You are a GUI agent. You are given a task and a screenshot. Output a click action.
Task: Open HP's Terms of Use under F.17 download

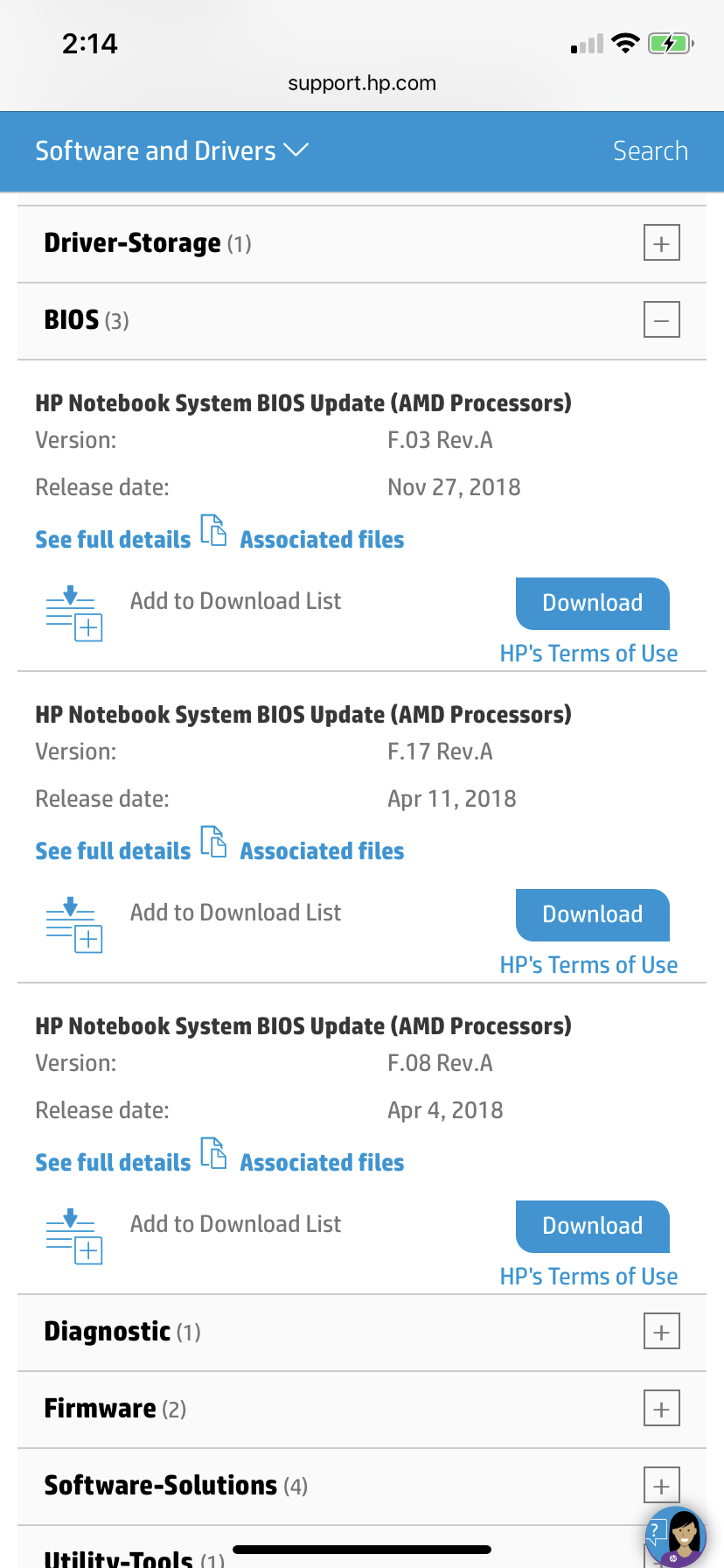tap(588, 965)
